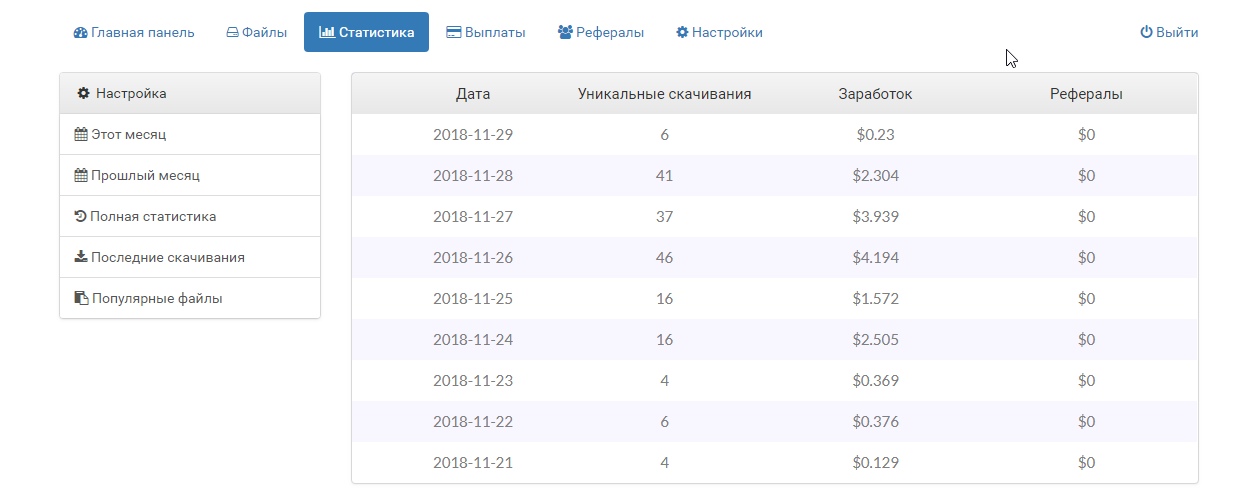Go to Главная панель
This screenshot has width=1235, height=496.
tap(134, 32)
